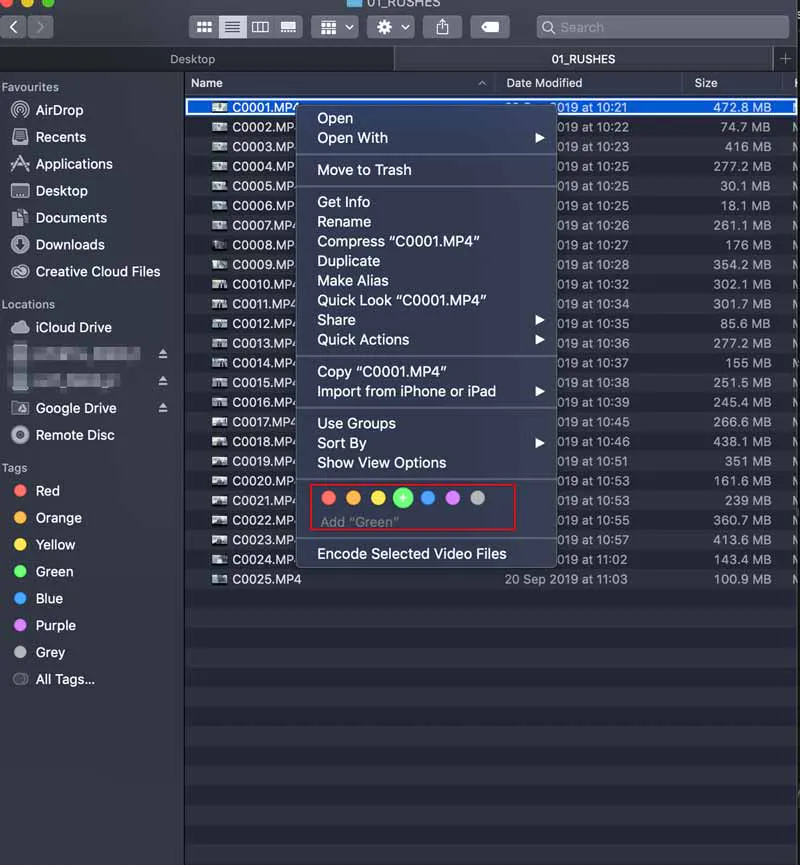Open the Action gear dropdown menu
This screenshot has width=800, height=865.
pos(390,27)
